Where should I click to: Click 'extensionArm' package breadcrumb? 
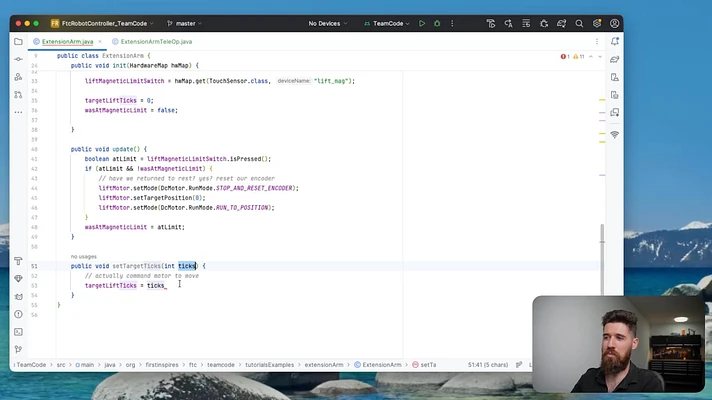pyautogui.click(x=324, y=365)
